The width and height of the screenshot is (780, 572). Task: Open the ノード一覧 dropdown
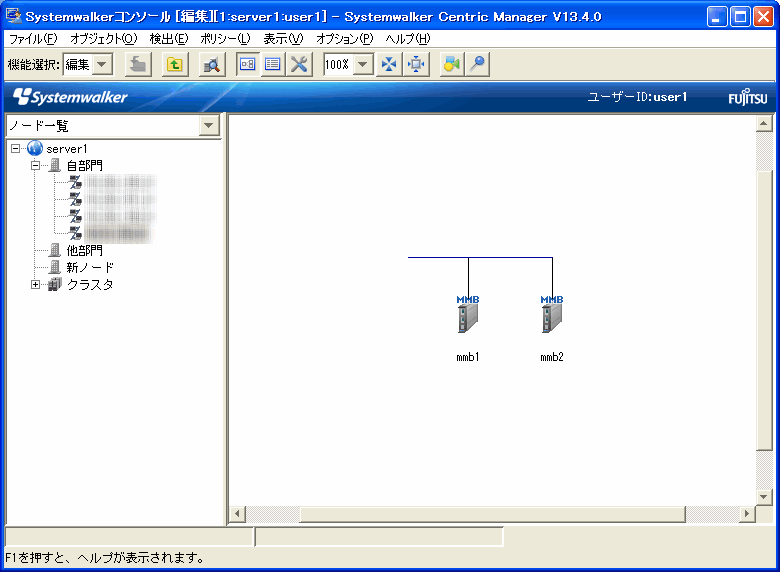point(209,125)
